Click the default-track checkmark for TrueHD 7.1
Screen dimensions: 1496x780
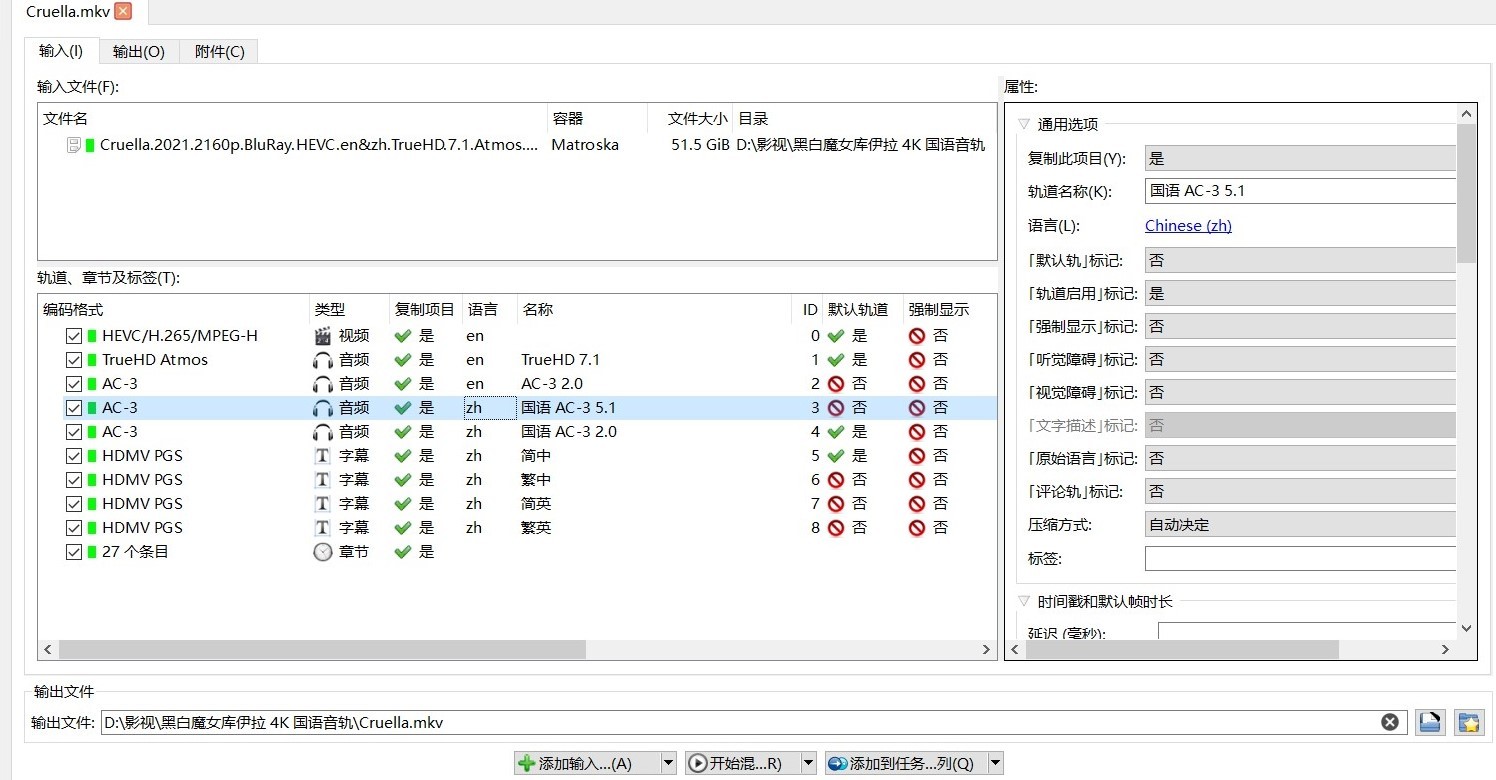836,360
